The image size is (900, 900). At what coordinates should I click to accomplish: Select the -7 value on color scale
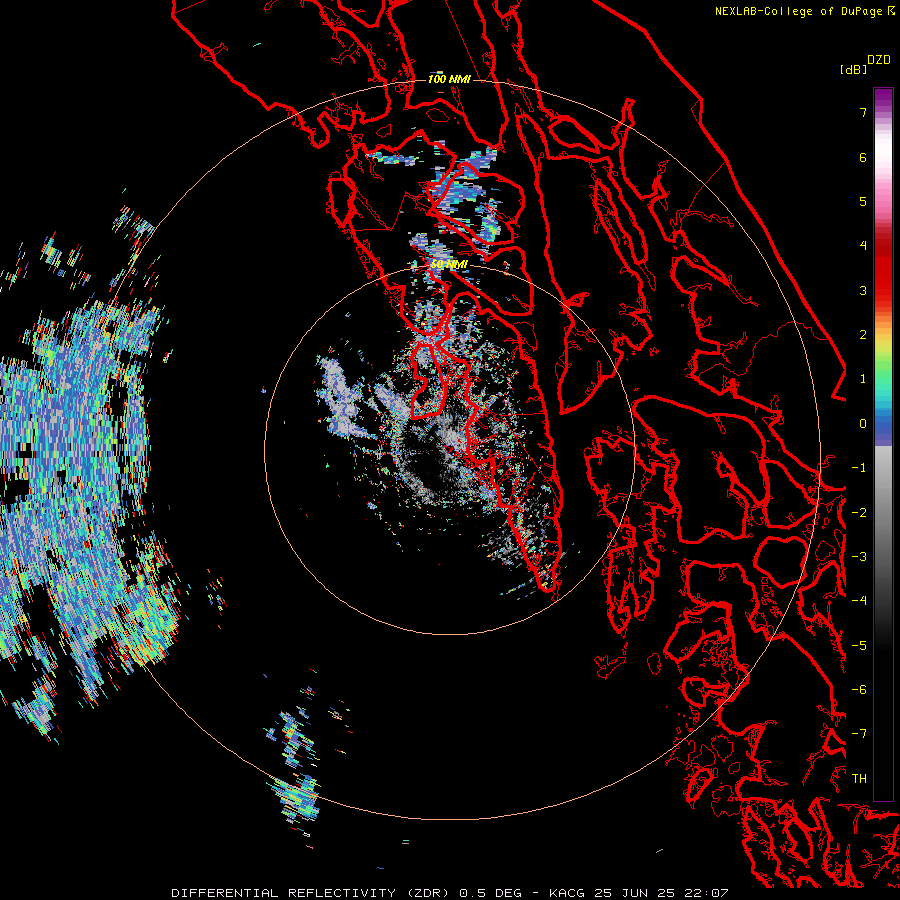point(859,734)
